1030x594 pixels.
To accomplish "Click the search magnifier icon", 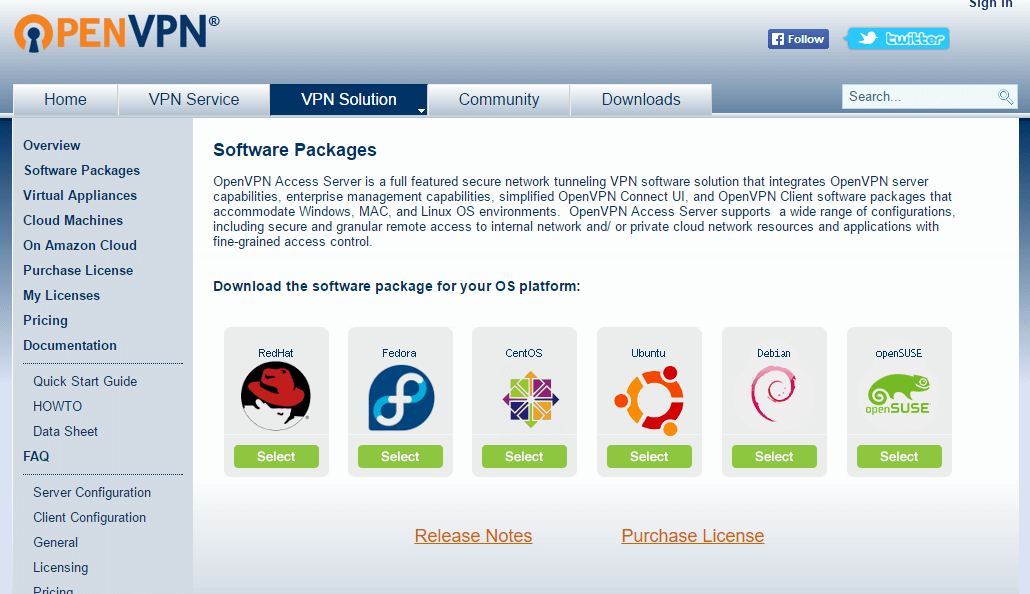I will pyautogui.click(x=1005, y=97).
